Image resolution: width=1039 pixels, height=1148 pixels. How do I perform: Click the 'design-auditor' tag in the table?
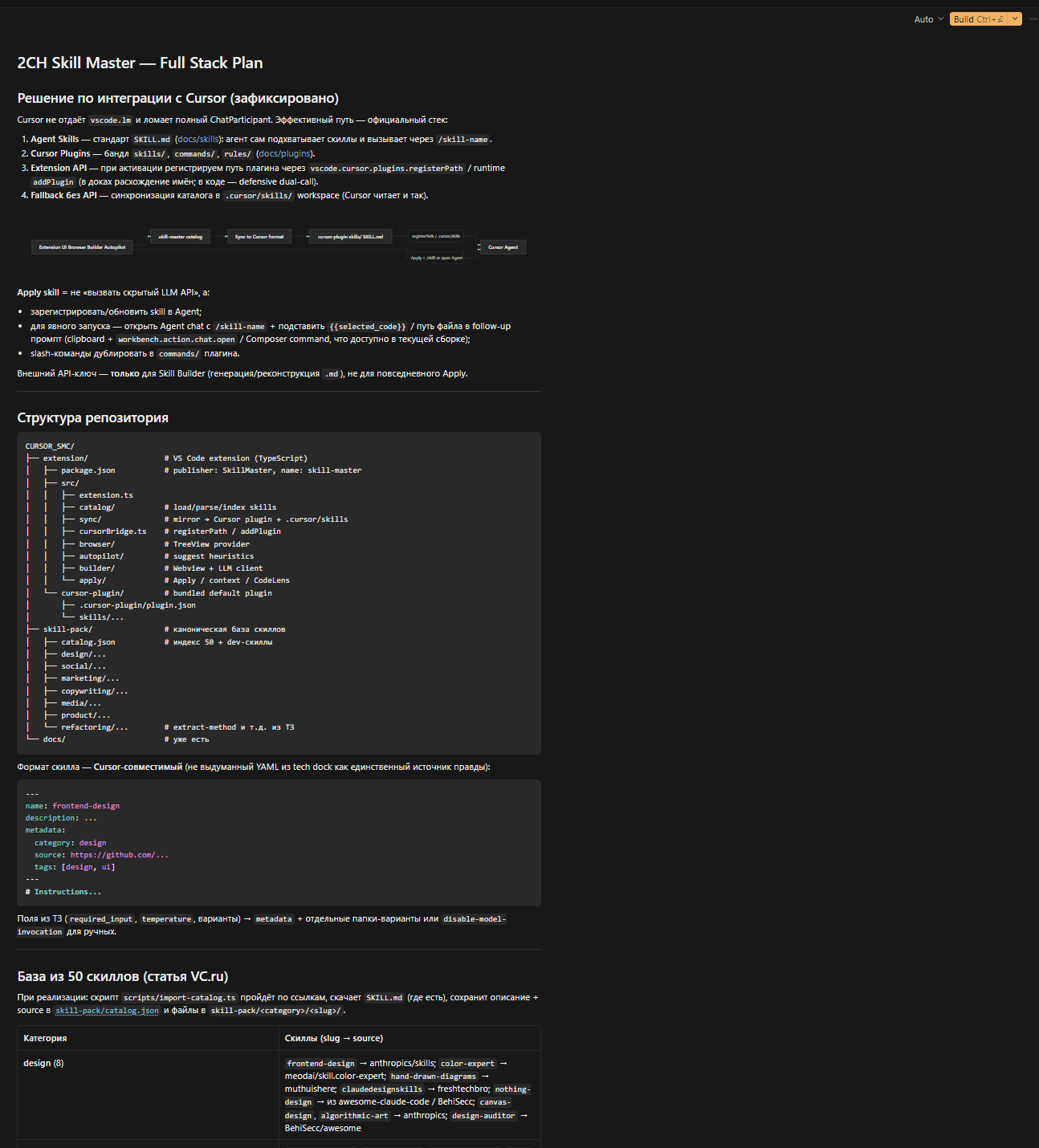pyautogui.click(x=483, y=1116)
